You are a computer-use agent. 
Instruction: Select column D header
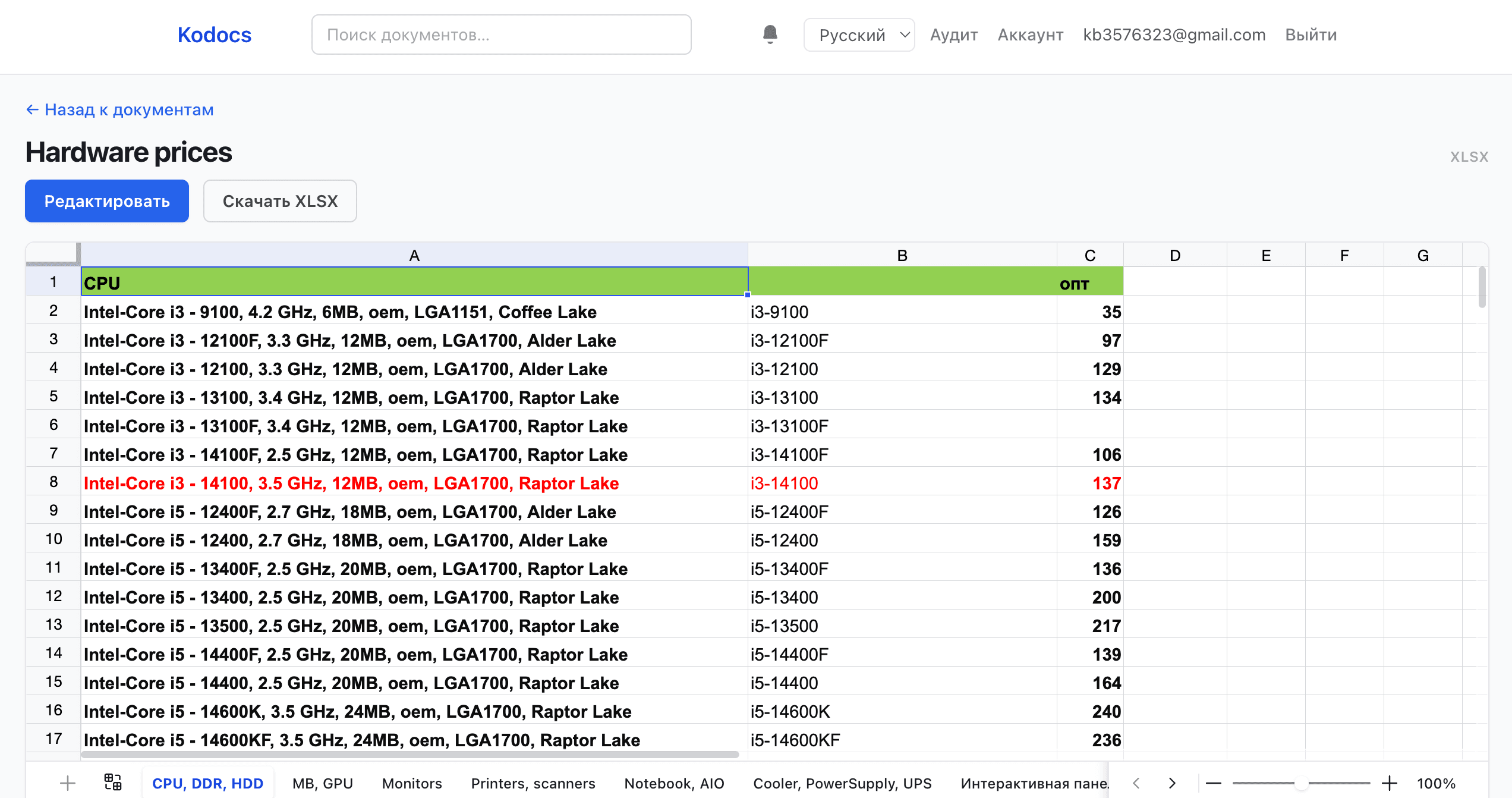tap(1175, 255)
